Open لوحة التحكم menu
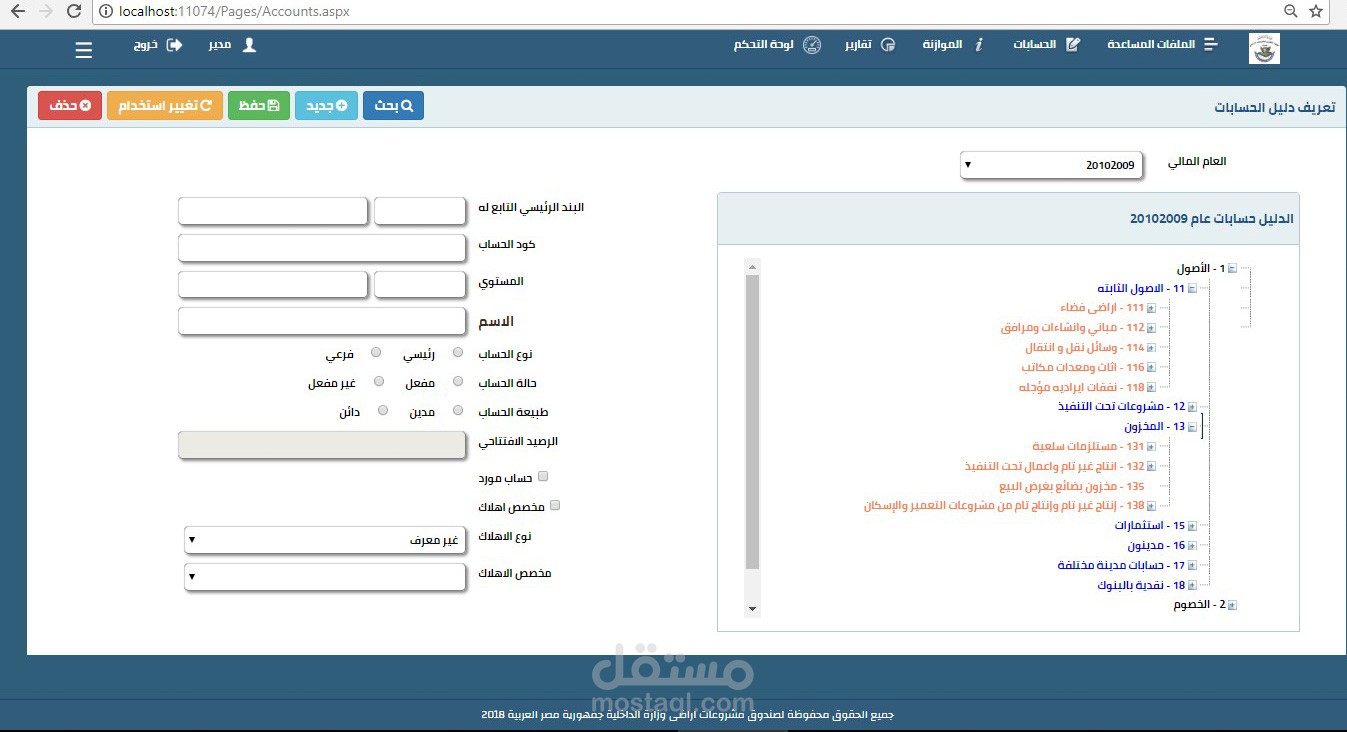 pos(777,45)
